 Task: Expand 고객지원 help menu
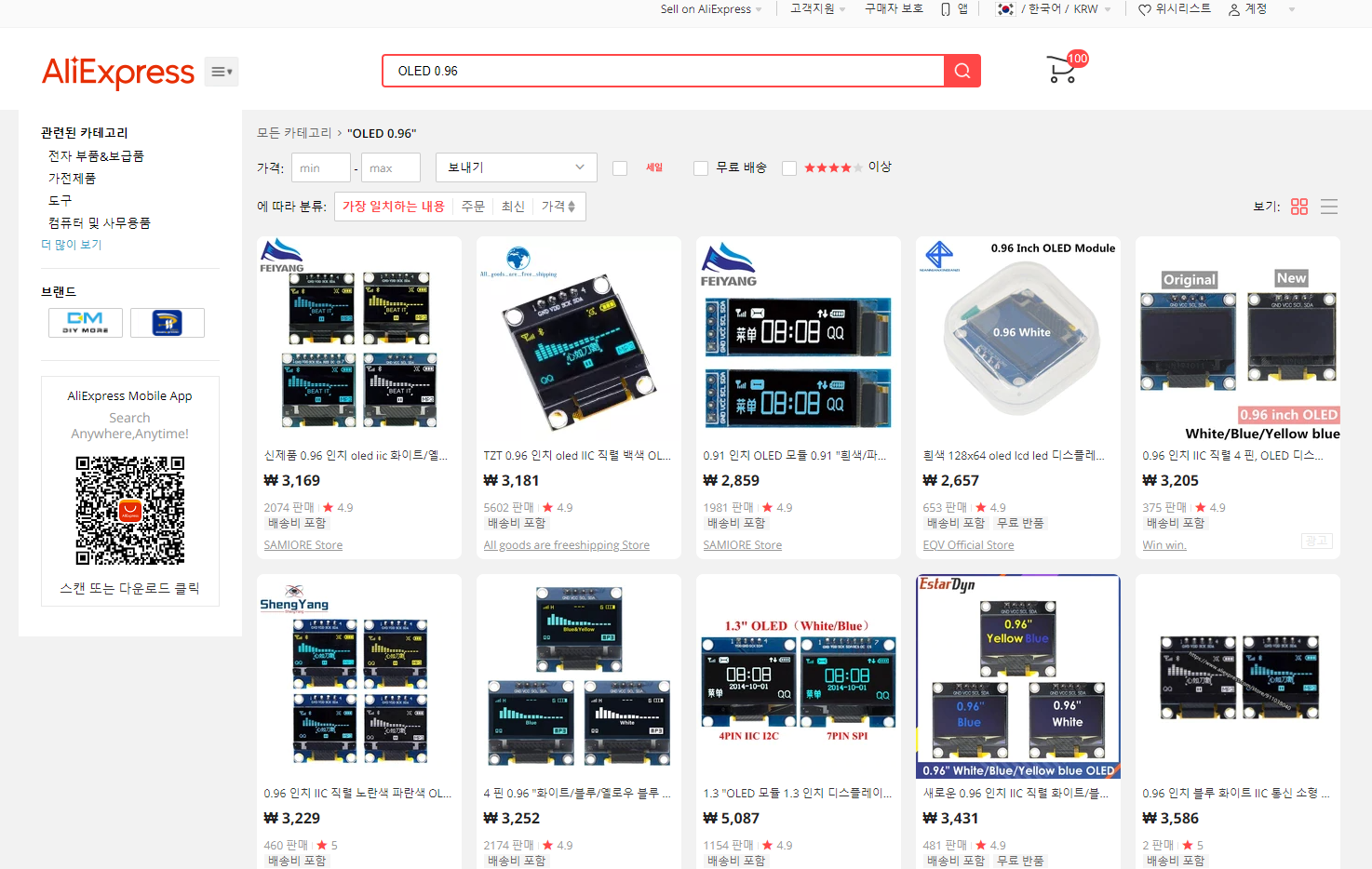(x=818, y=9)
